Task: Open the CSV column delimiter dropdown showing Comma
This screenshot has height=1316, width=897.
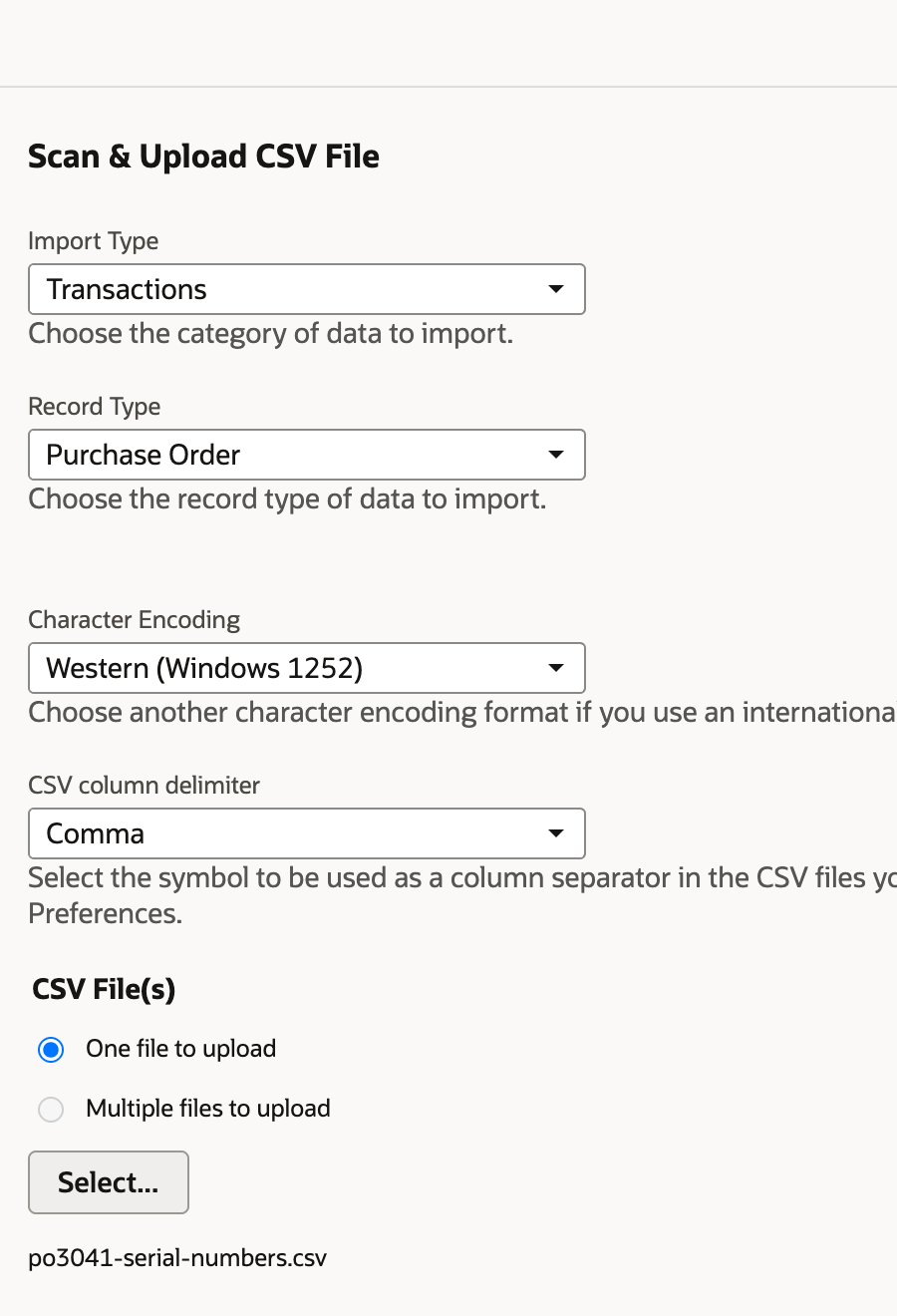Action: coord(307,833)
